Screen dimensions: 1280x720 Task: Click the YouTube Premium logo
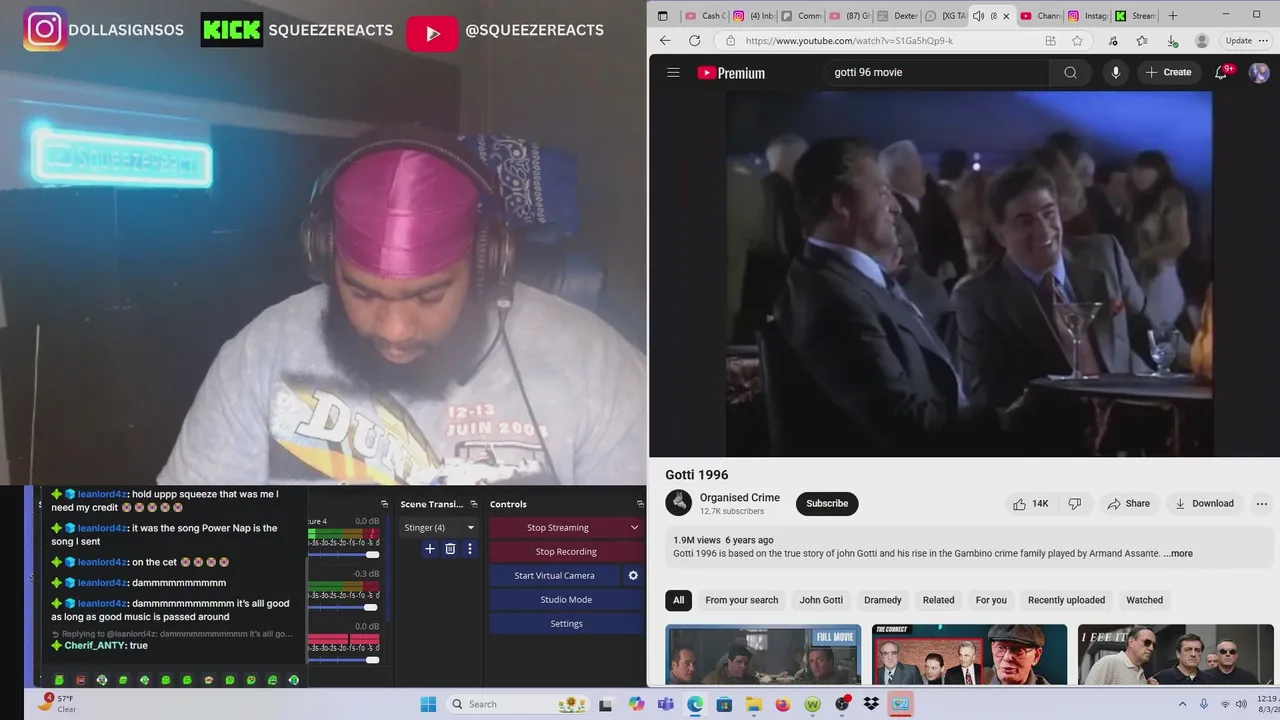[731, 73]
